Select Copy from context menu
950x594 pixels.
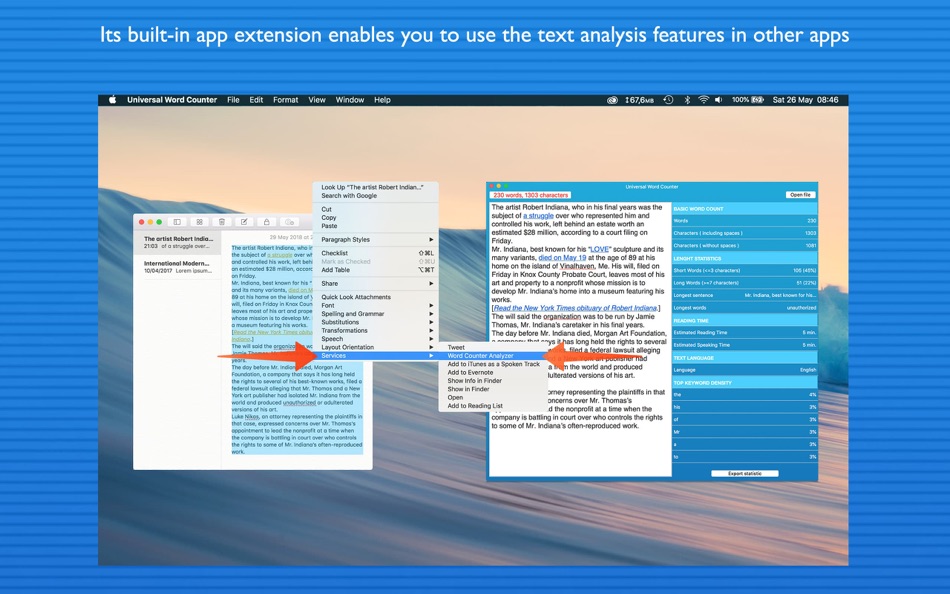(x=376, y=218)
